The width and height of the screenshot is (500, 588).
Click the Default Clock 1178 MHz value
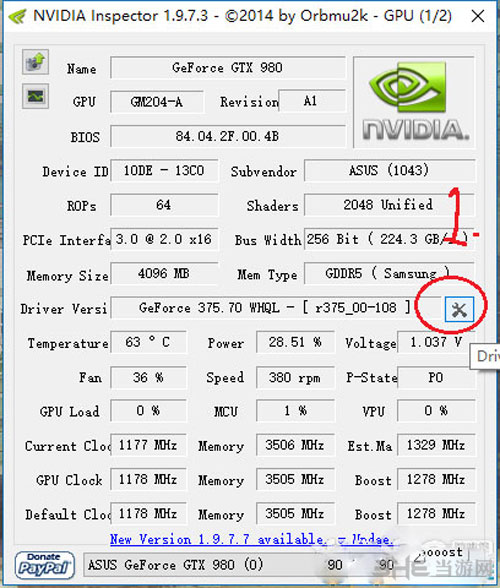[x=149, y=513]
